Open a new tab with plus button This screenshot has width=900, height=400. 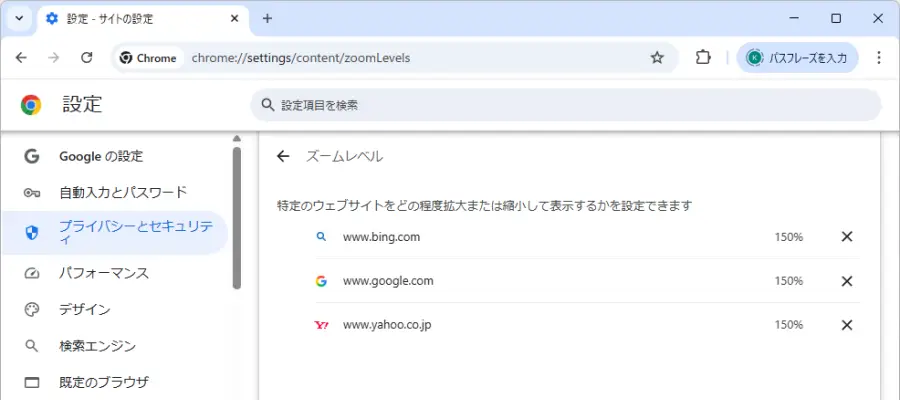tap(267, 18)
